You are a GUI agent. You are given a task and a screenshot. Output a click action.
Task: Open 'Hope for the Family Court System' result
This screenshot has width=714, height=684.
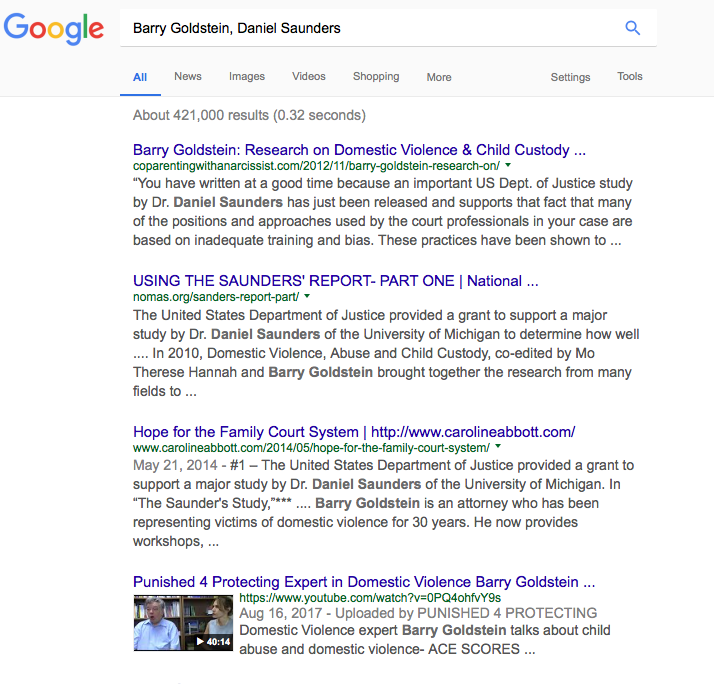click(x=354, y=432)
